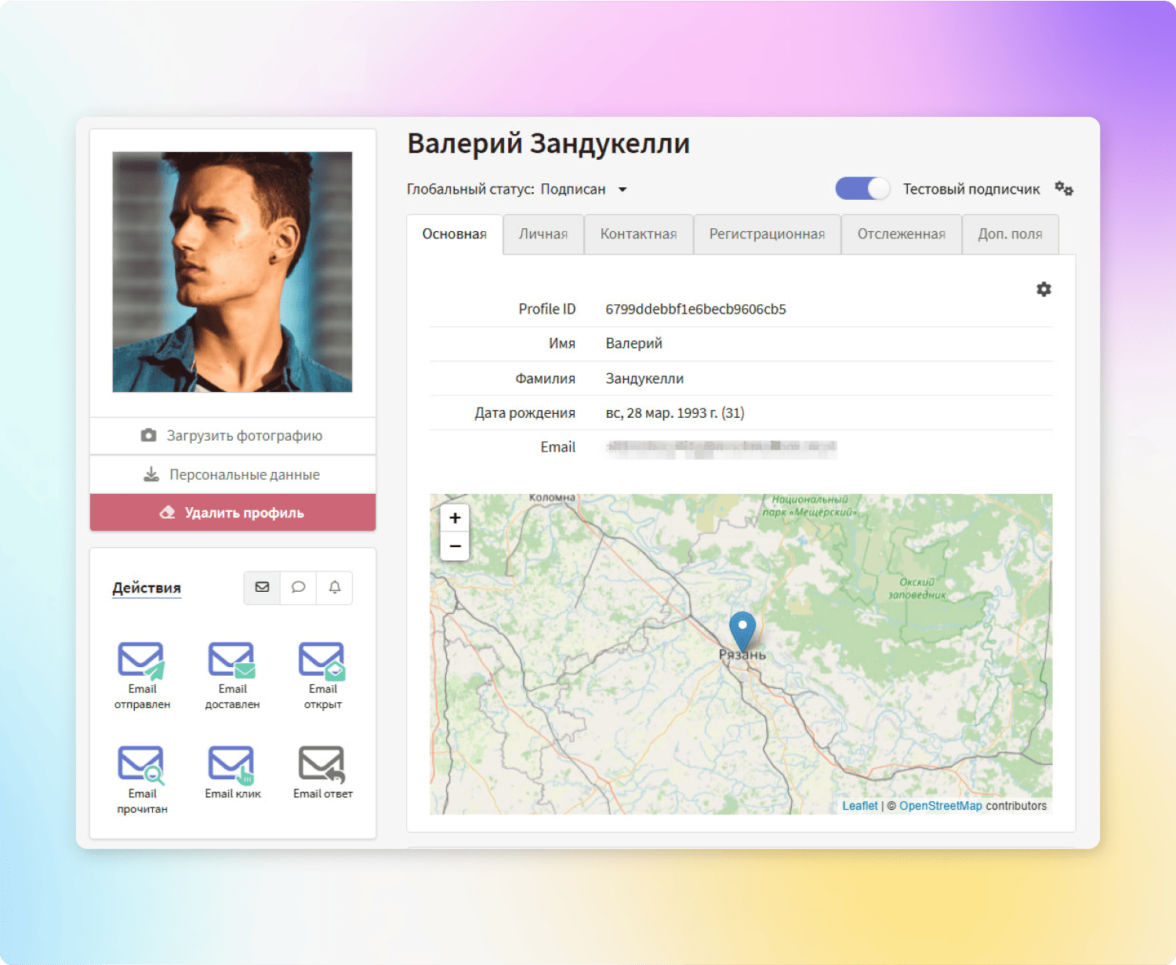Switch actions filter to chat bubble
Viewport: 1176px width, 965px height.
298,588
